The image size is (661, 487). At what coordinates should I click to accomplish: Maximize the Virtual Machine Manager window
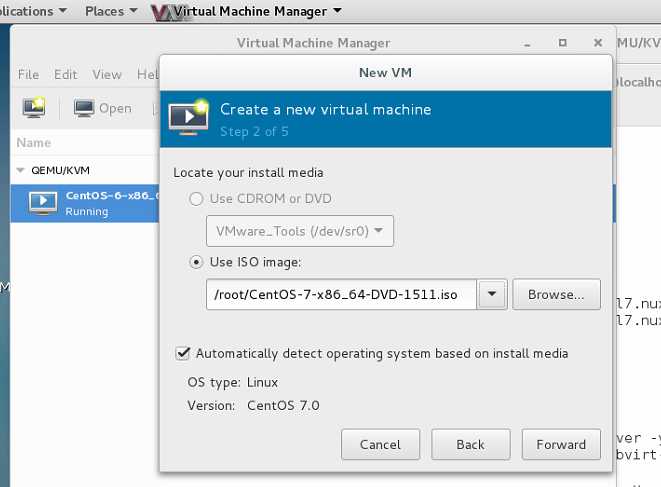(x=562, y=43)
